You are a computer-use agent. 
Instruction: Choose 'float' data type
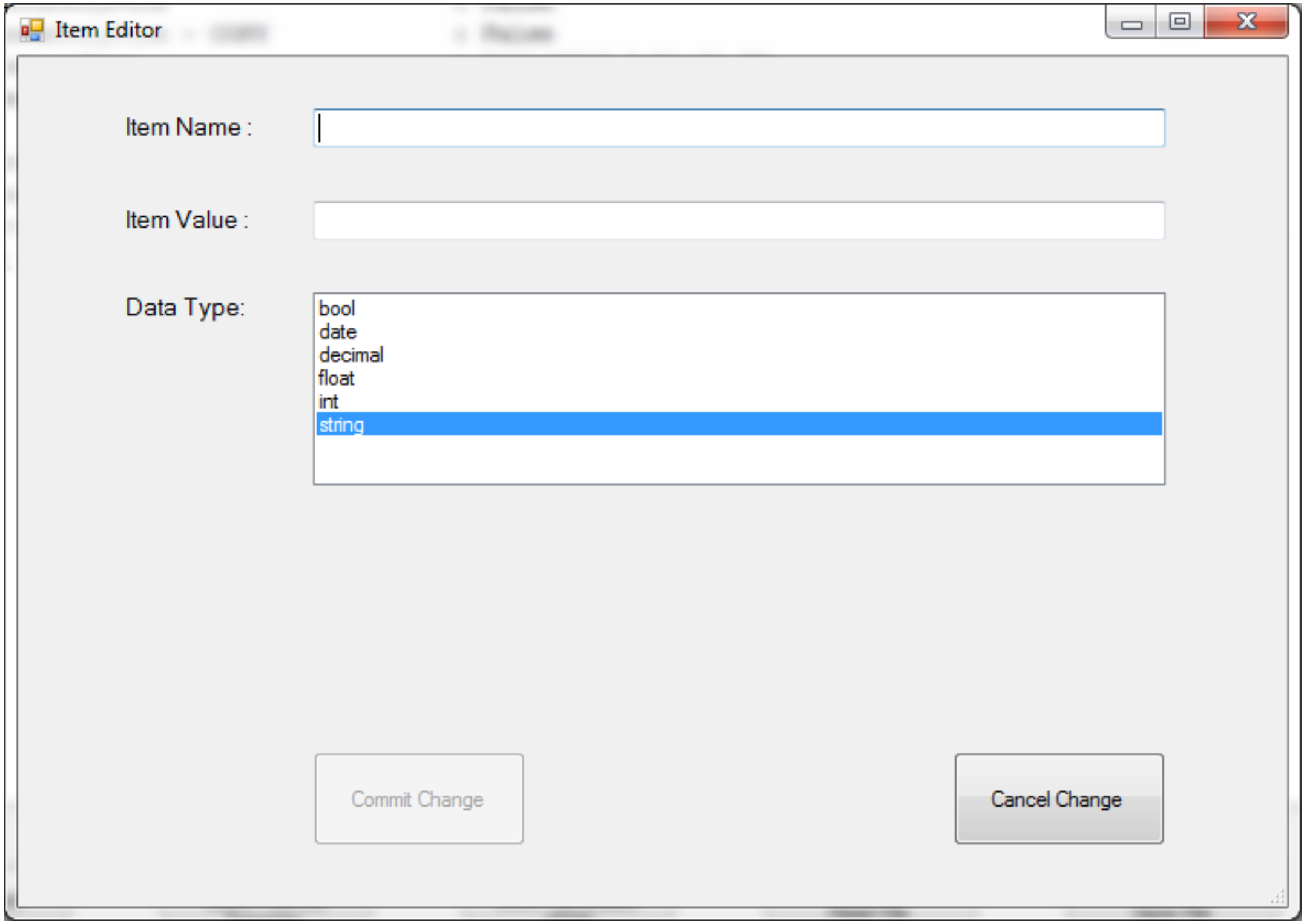click(x=739, y=378)
